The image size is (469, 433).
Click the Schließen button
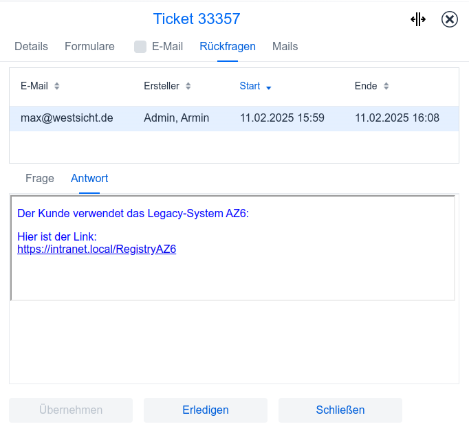(x=340, y=410)
